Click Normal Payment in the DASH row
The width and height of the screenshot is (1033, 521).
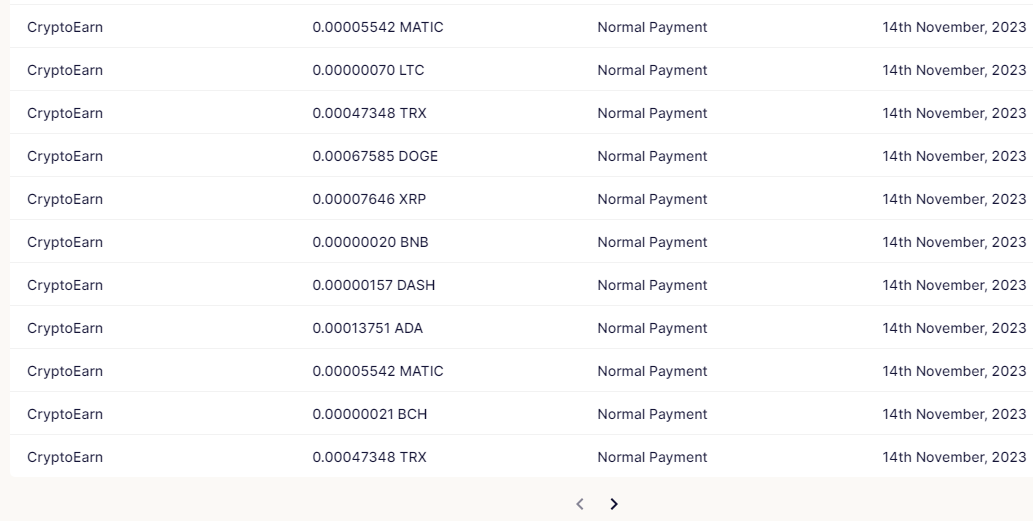(x=652, y=285)
